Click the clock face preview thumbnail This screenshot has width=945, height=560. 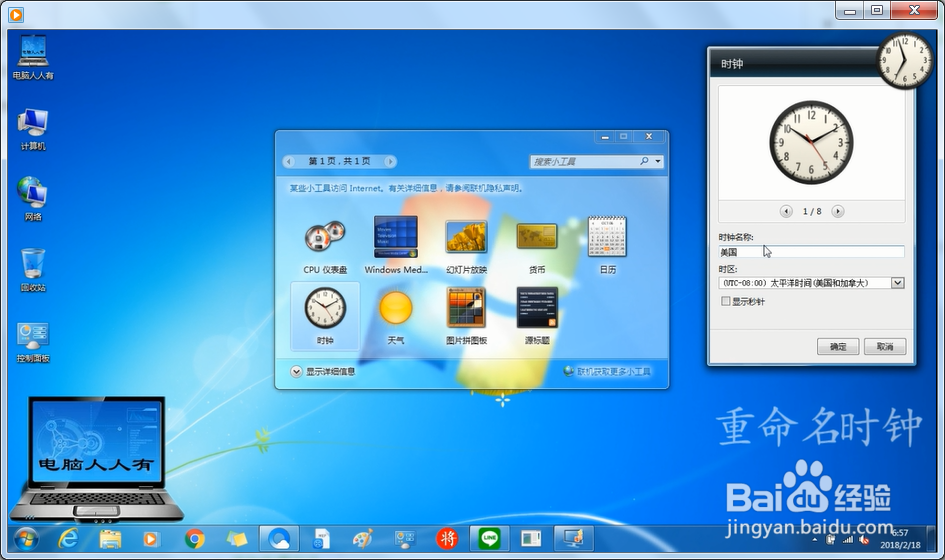[811, 142]
